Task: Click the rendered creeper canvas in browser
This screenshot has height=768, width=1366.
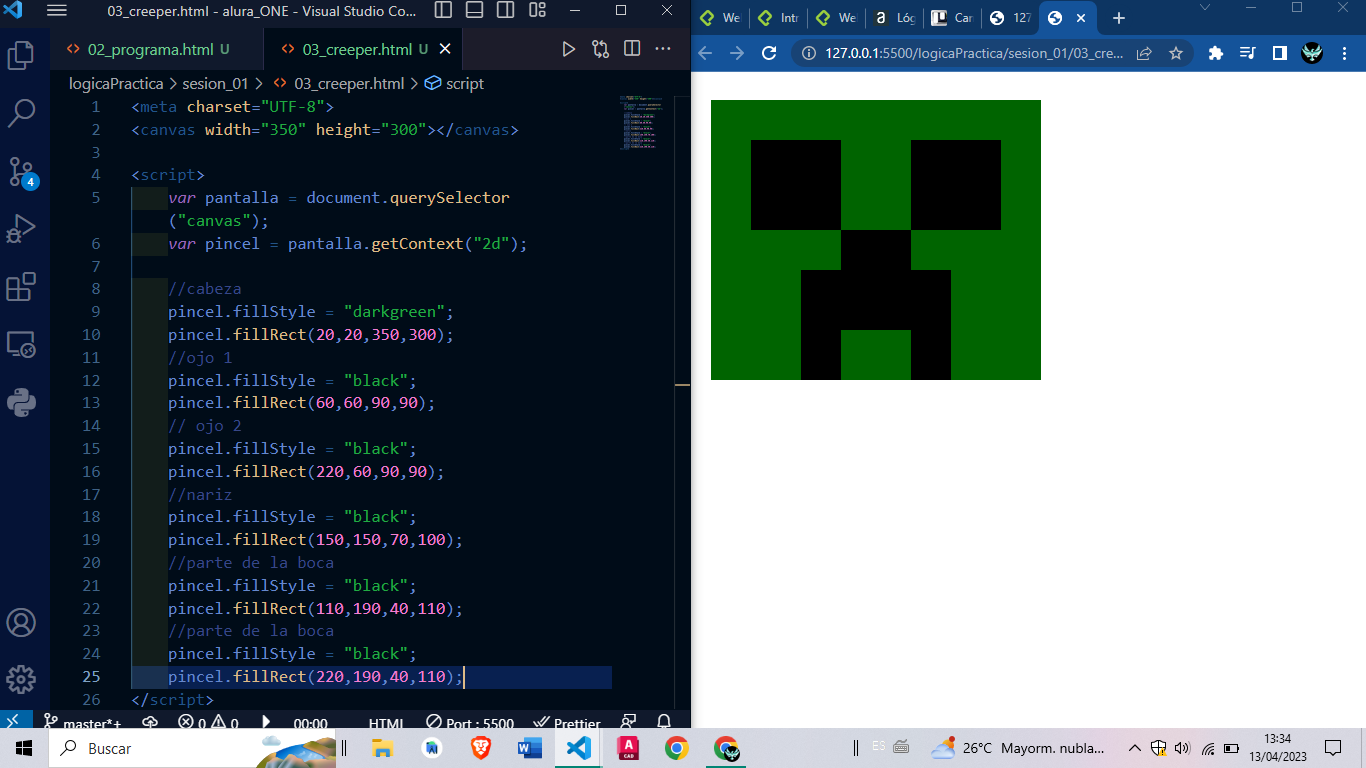Action: (x=876, y=240)
